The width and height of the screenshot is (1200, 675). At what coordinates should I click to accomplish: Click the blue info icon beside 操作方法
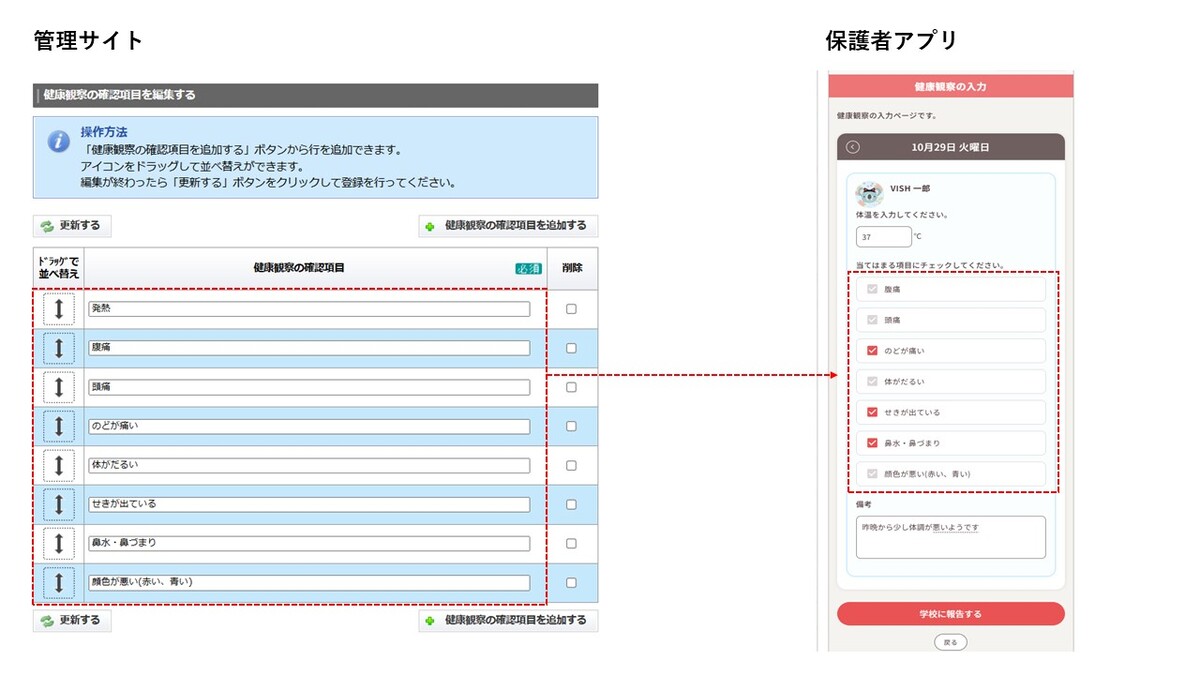click(59, 141)
